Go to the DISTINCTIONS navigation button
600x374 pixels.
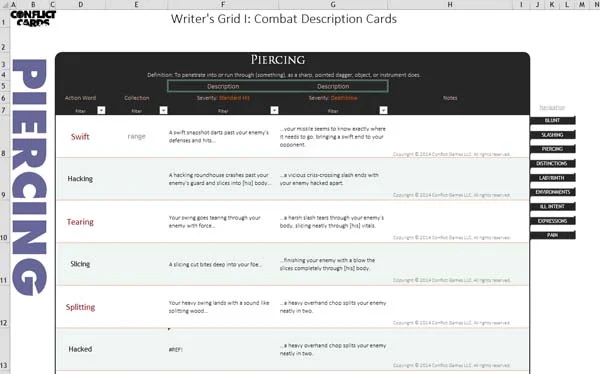click(x=553, y=163)
